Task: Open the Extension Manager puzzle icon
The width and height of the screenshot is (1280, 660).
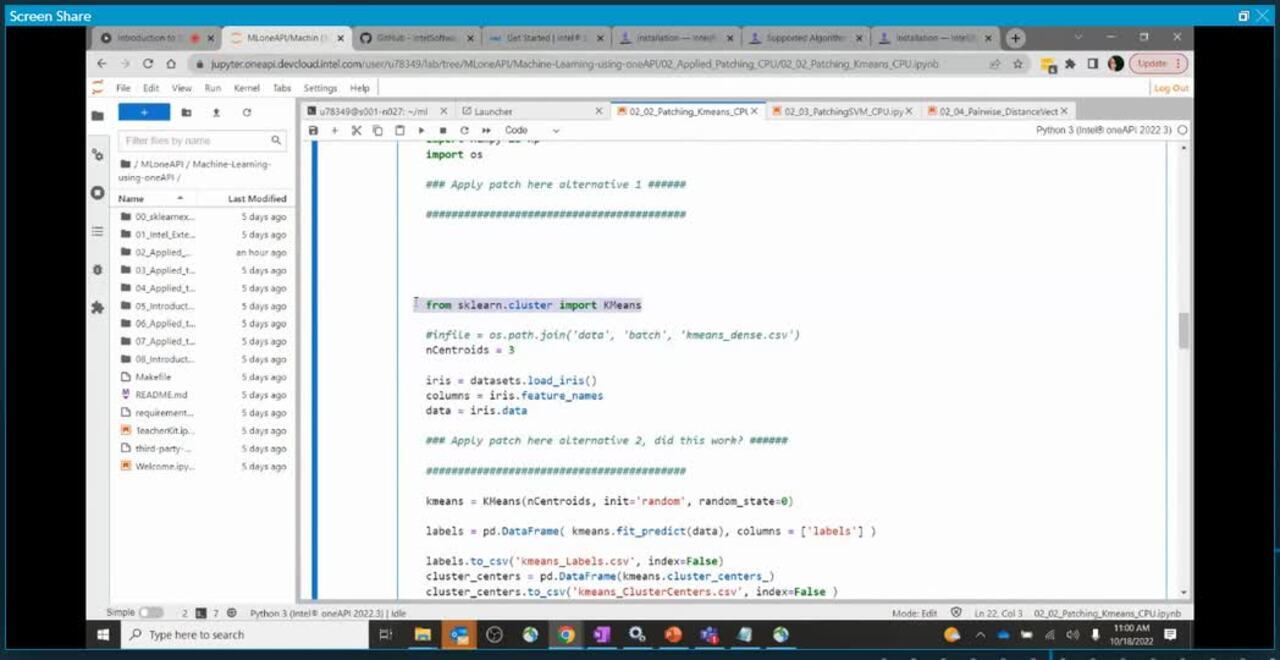Action: tap(97, 308)
